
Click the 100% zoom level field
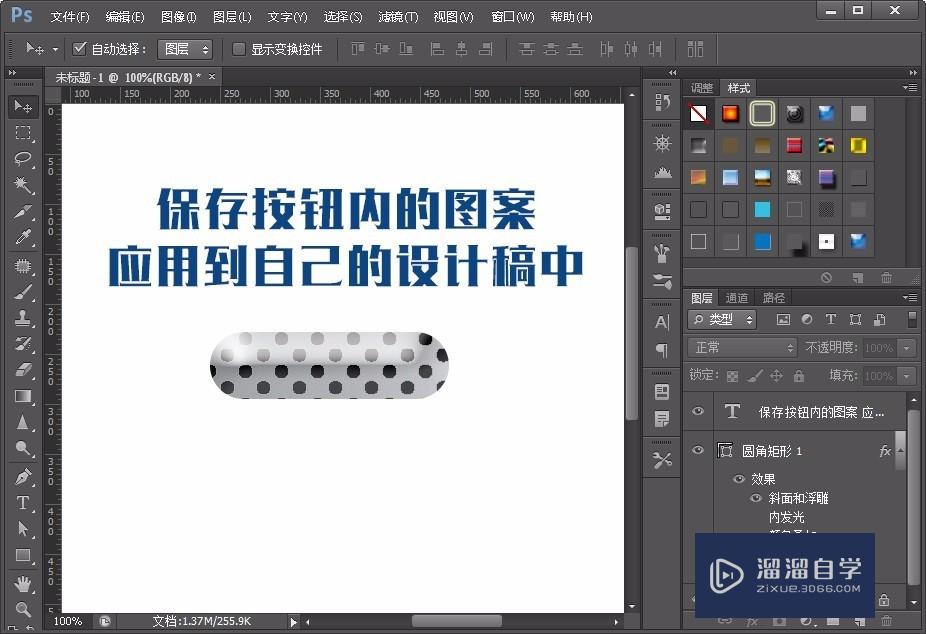tap(68, 622)
